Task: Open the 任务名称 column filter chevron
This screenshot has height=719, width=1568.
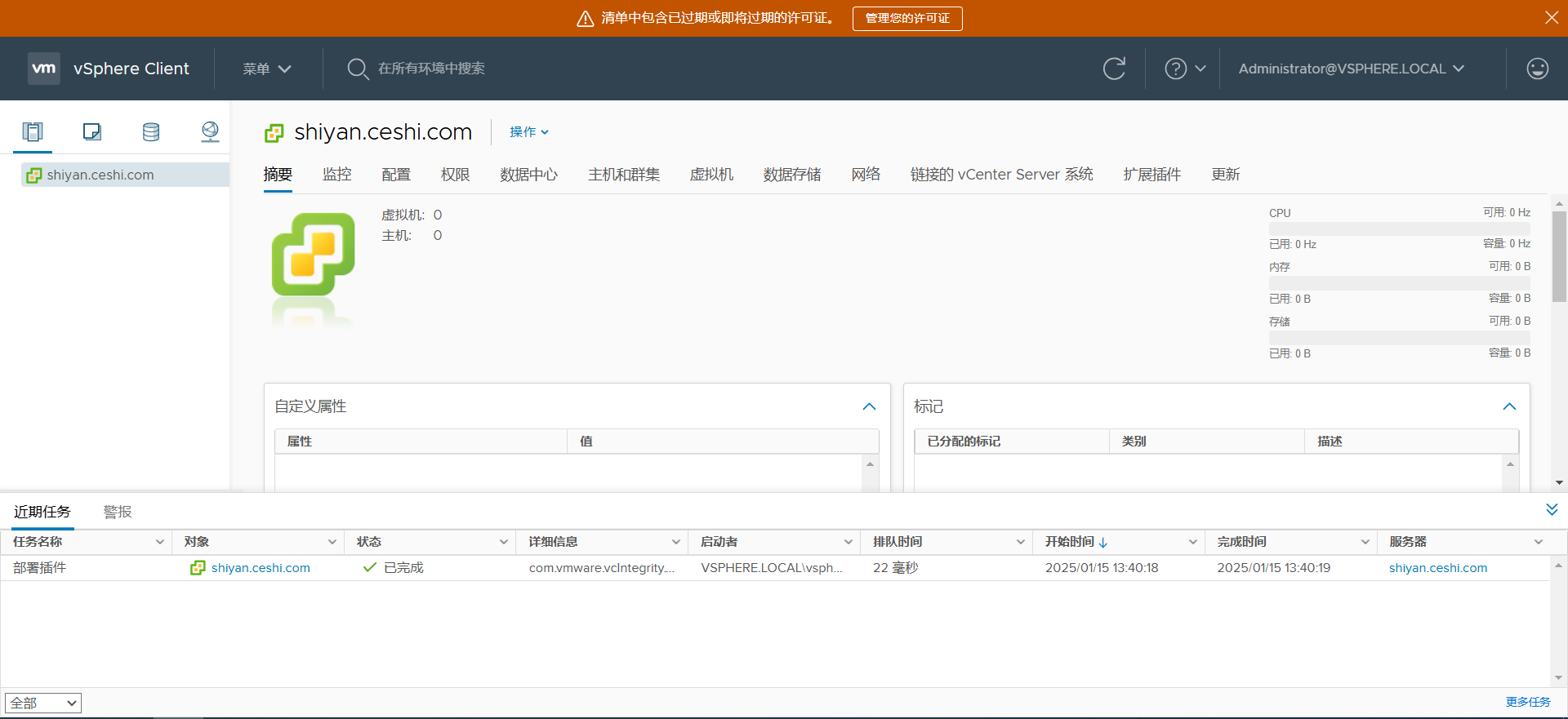Action: point(160,542)
